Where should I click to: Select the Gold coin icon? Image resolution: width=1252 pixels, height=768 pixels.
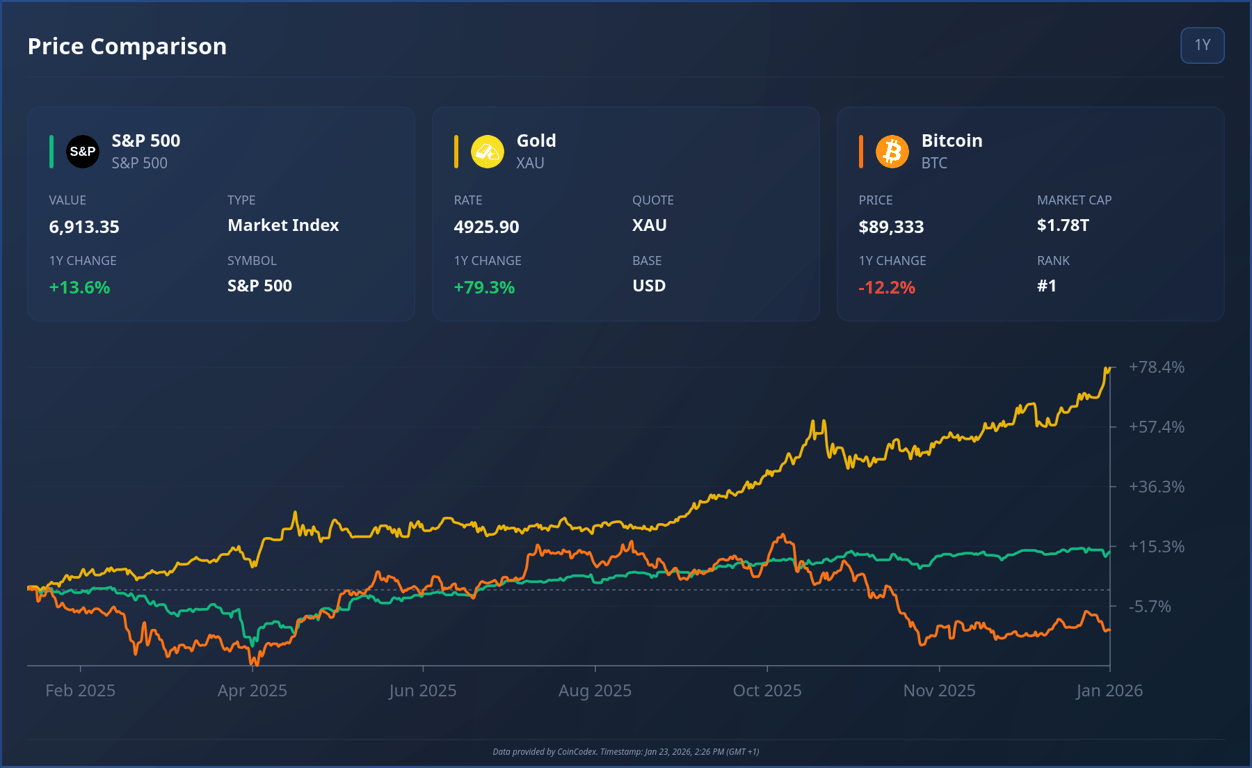click(x=487, y=151)
